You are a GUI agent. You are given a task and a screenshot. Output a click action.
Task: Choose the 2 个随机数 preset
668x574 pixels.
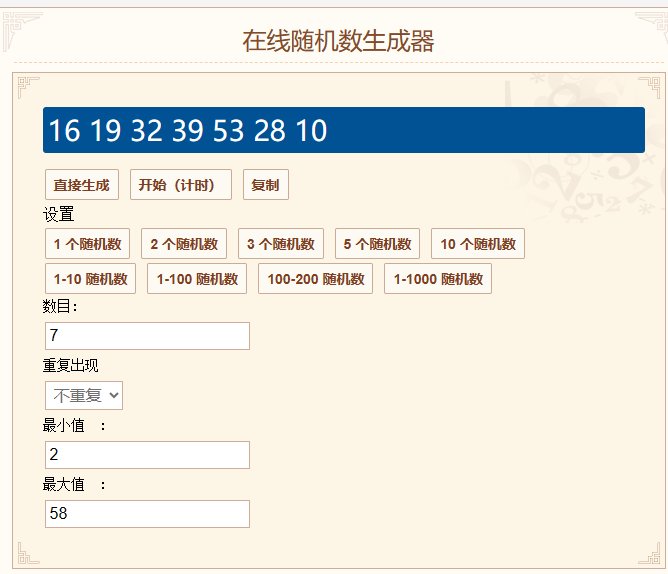(x=184, y=244)
